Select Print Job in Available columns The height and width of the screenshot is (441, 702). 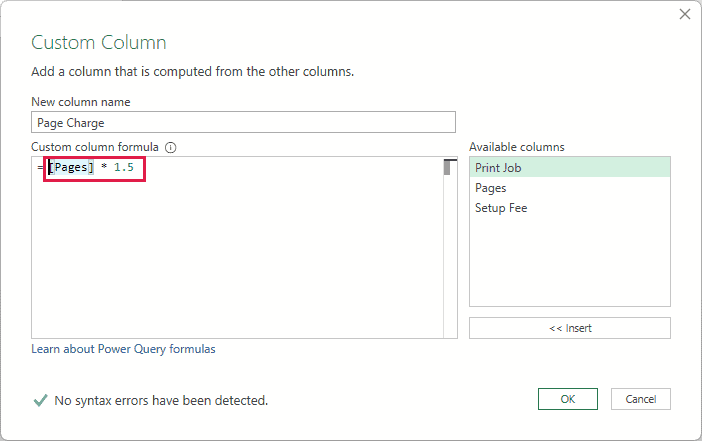pyautogui.click(x=569, y=167)
